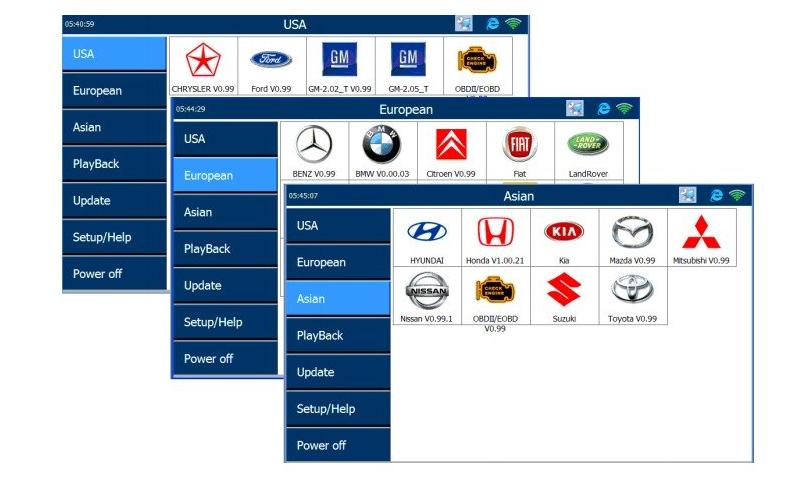Open Nissan V0.99.1 in Asian window

point(427,296)
